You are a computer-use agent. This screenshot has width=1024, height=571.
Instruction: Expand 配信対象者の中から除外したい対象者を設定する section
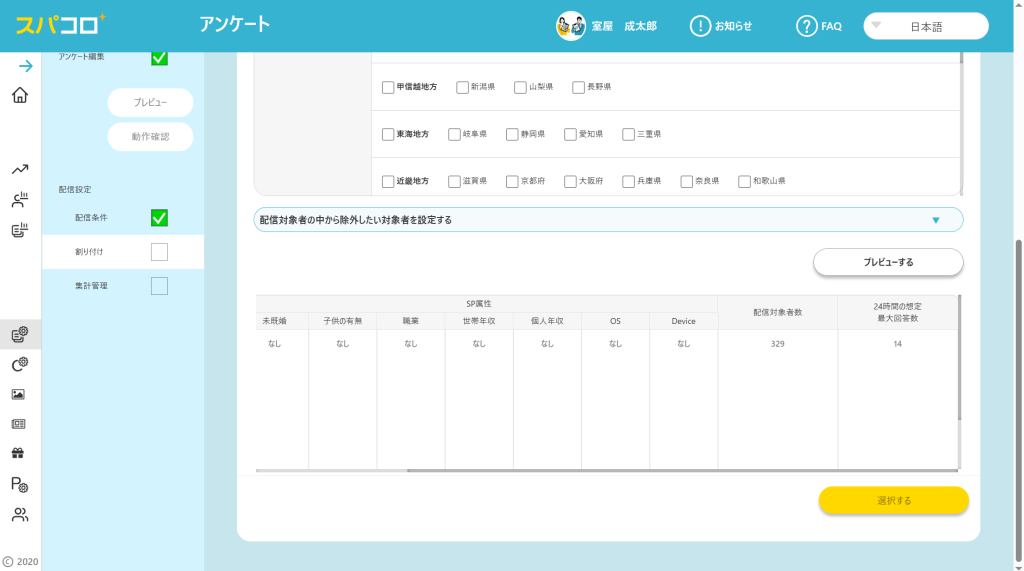point(608,220)
